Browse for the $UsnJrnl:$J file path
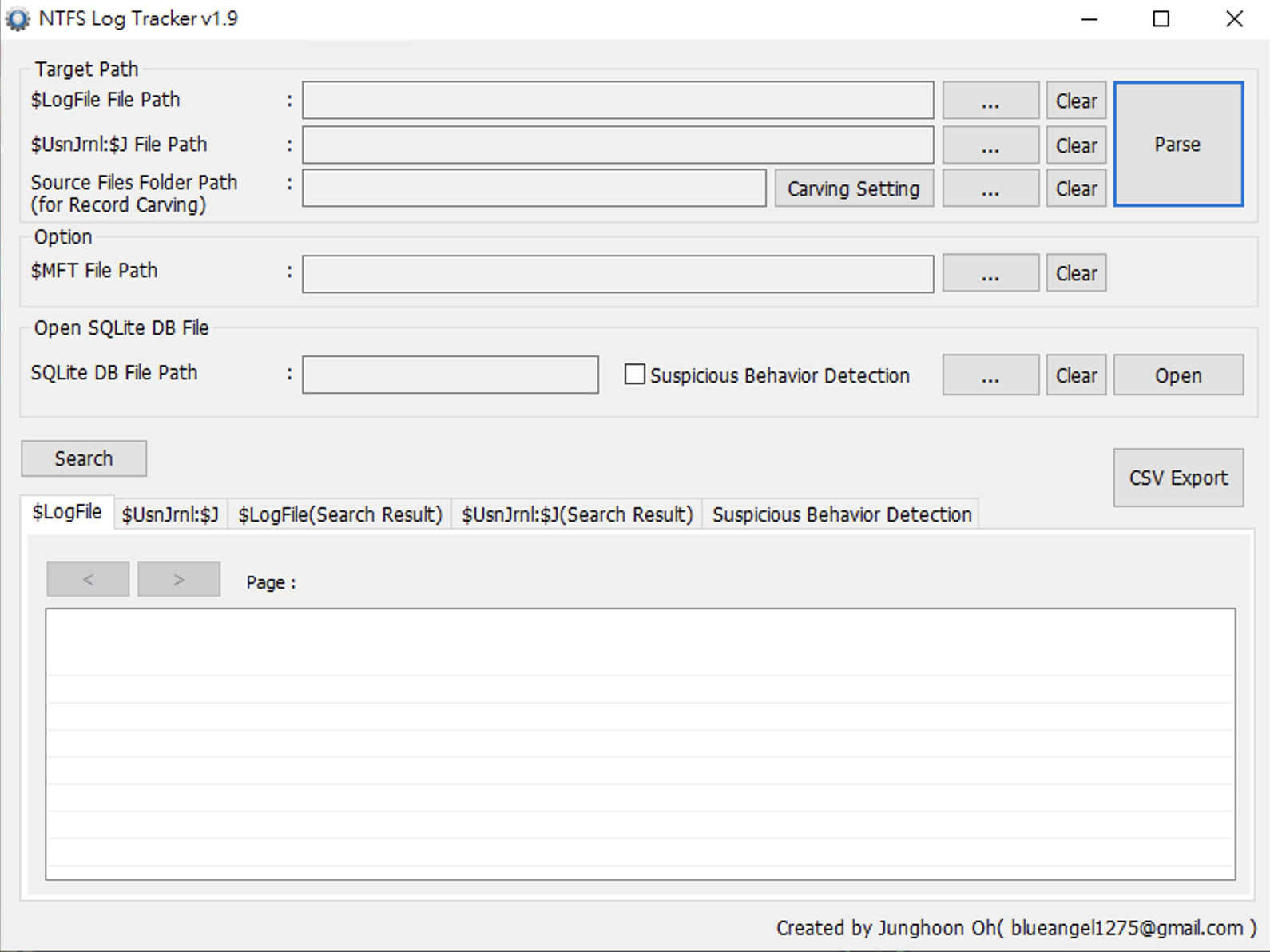Image resolution: width=1270 pixels, height=952 pixels. pos(990,145)
